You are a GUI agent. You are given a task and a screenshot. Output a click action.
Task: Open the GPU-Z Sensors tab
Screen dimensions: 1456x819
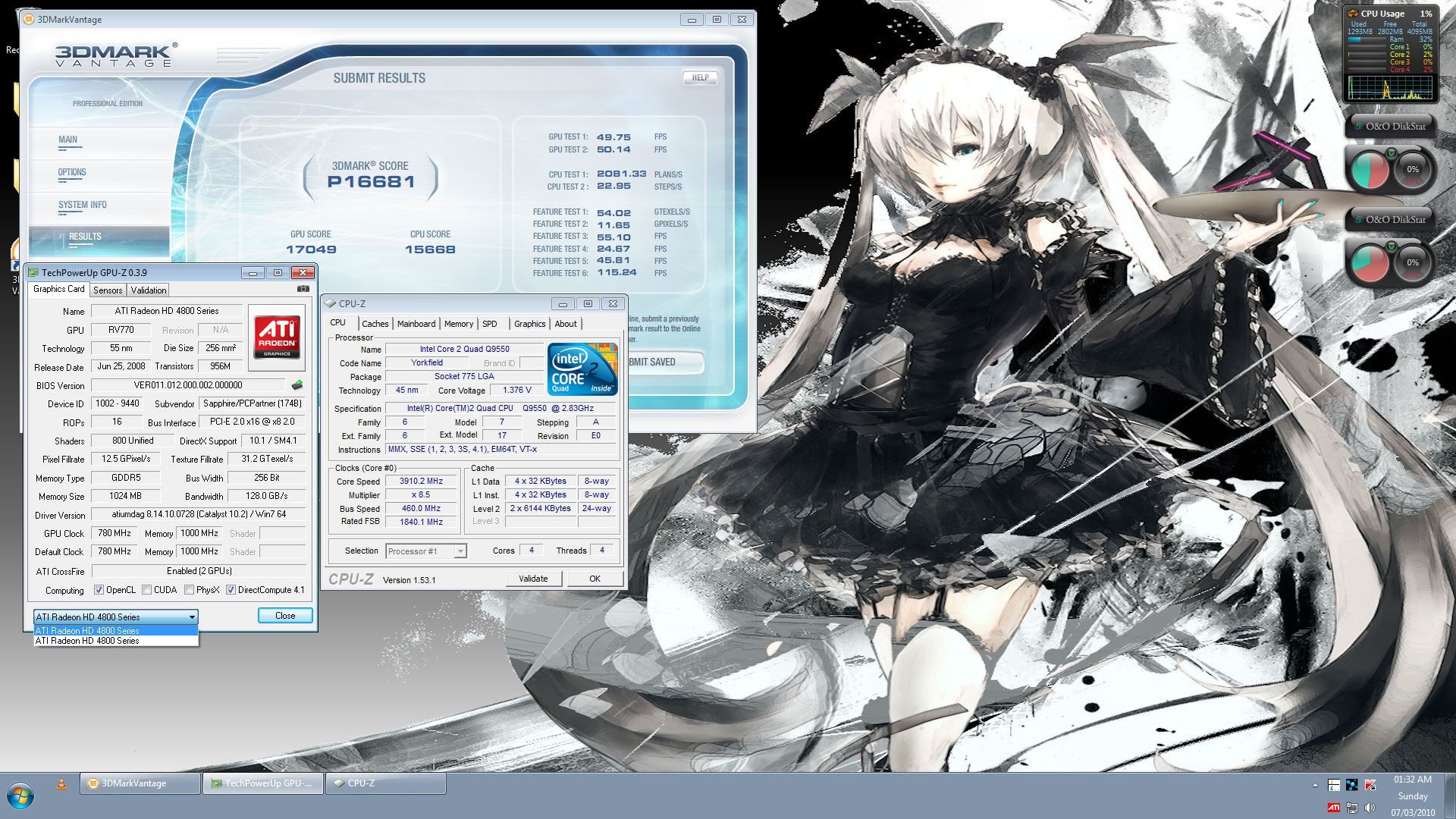[x=108, y=290]
